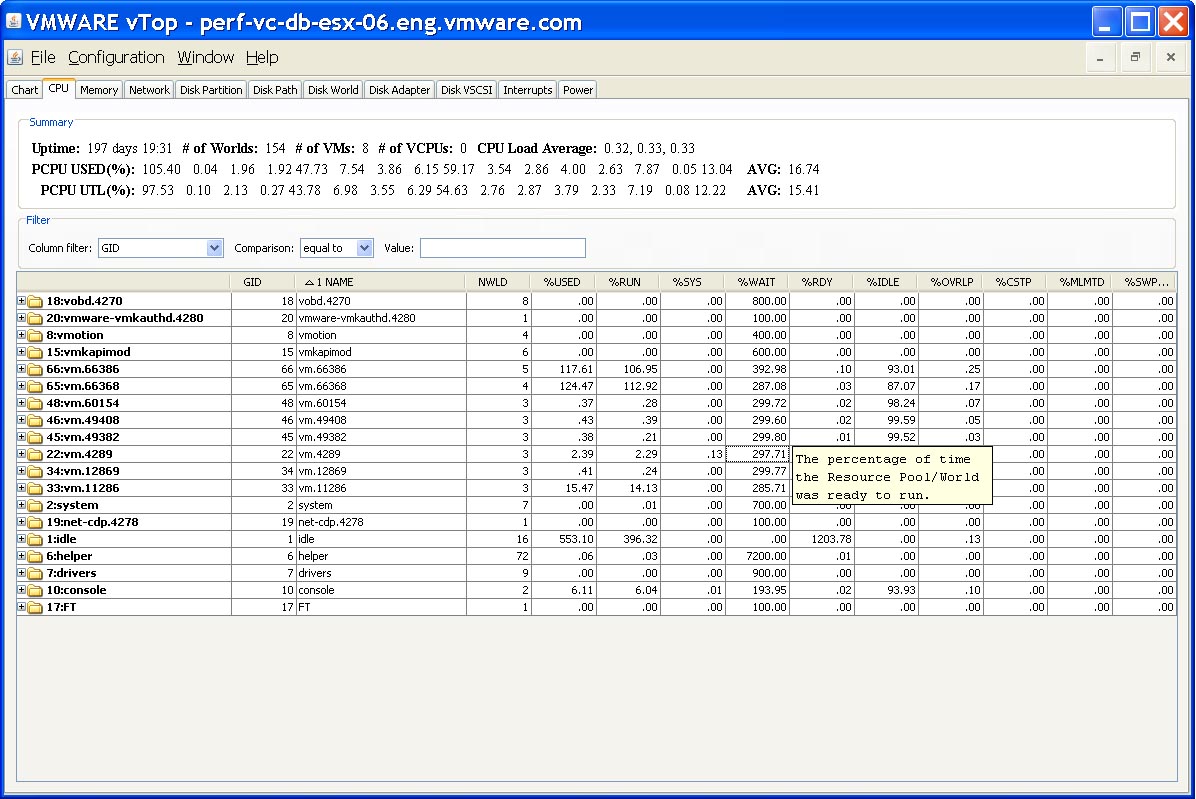Sort by the %CSTP column header
1196x799 pixels.
(x=1014, y=282)
